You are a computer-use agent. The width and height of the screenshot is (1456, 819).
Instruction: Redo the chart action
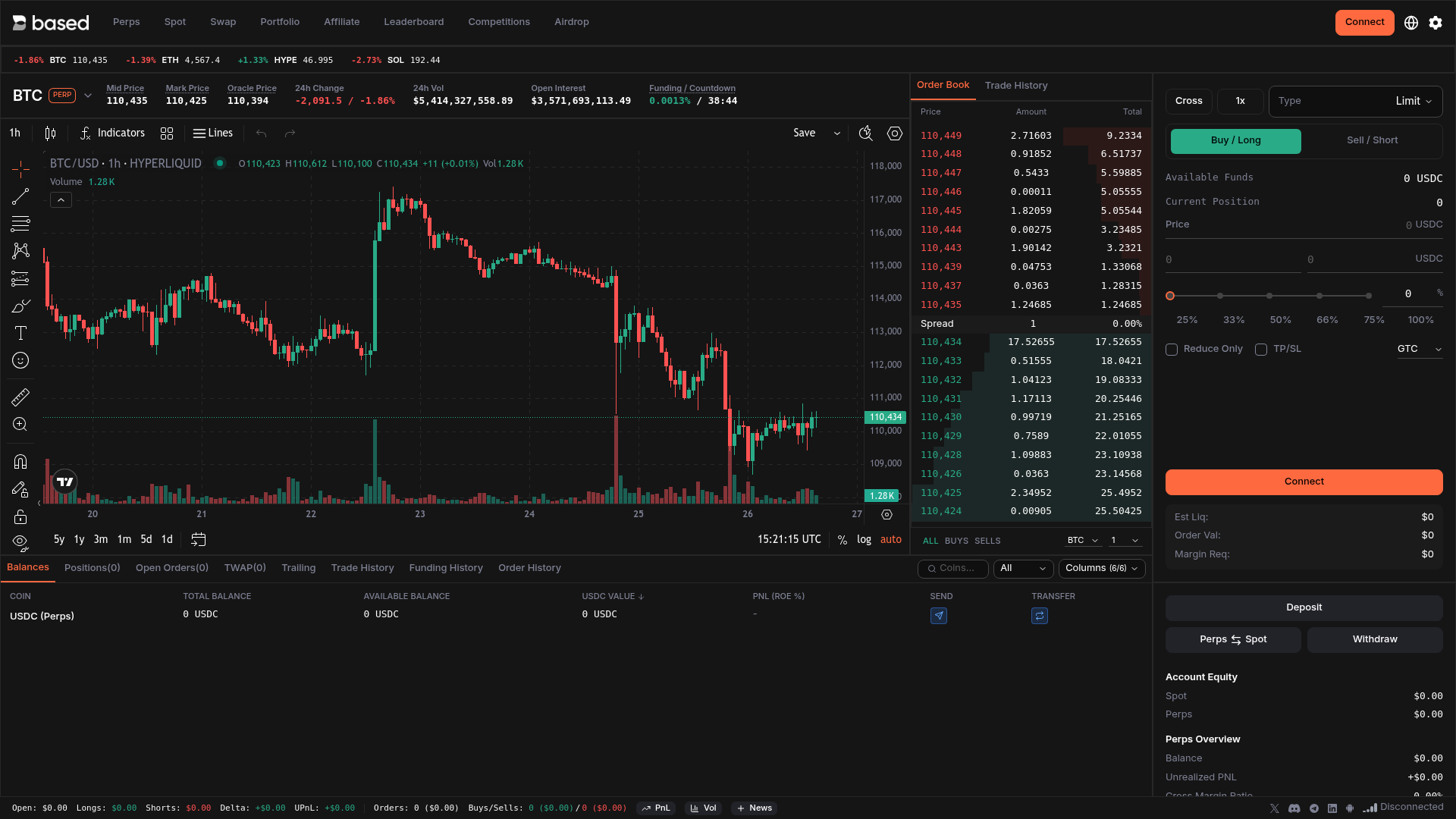click(x=290, y=133)
